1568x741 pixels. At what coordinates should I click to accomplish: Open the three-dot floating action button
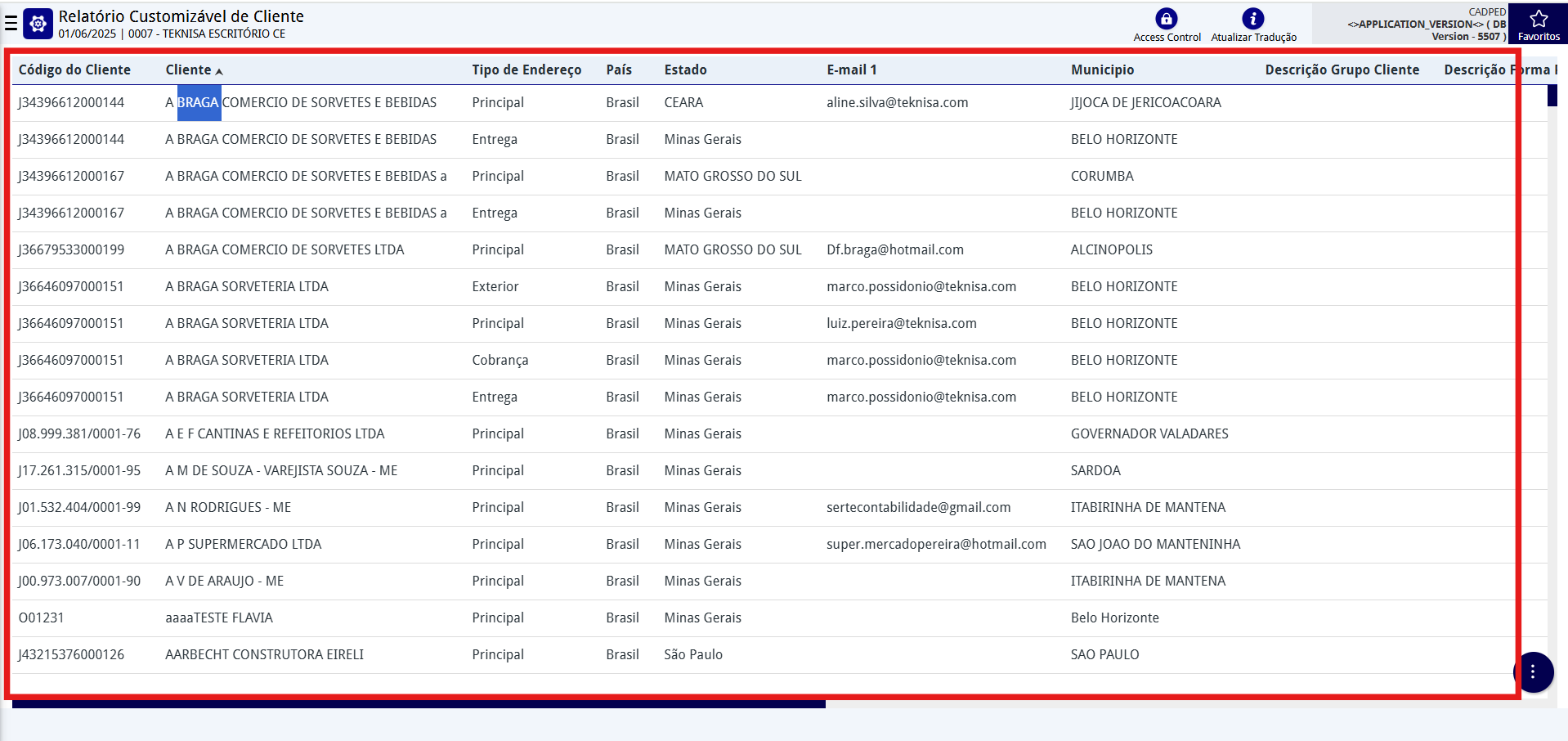coord(1533,672)
